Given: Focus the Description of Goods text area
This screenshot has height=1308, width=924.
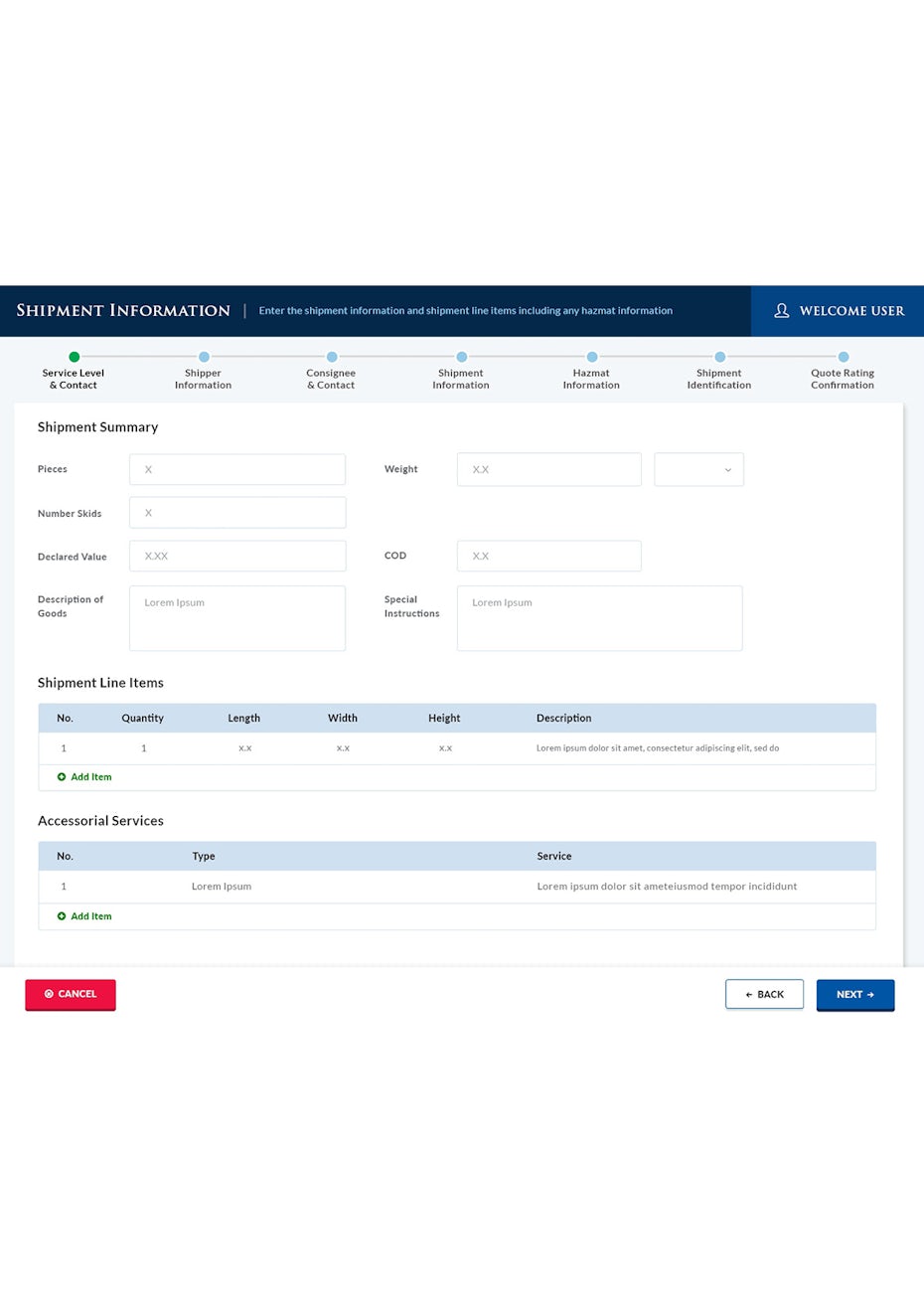Looking at the screenshot, I should coord(237,618).
